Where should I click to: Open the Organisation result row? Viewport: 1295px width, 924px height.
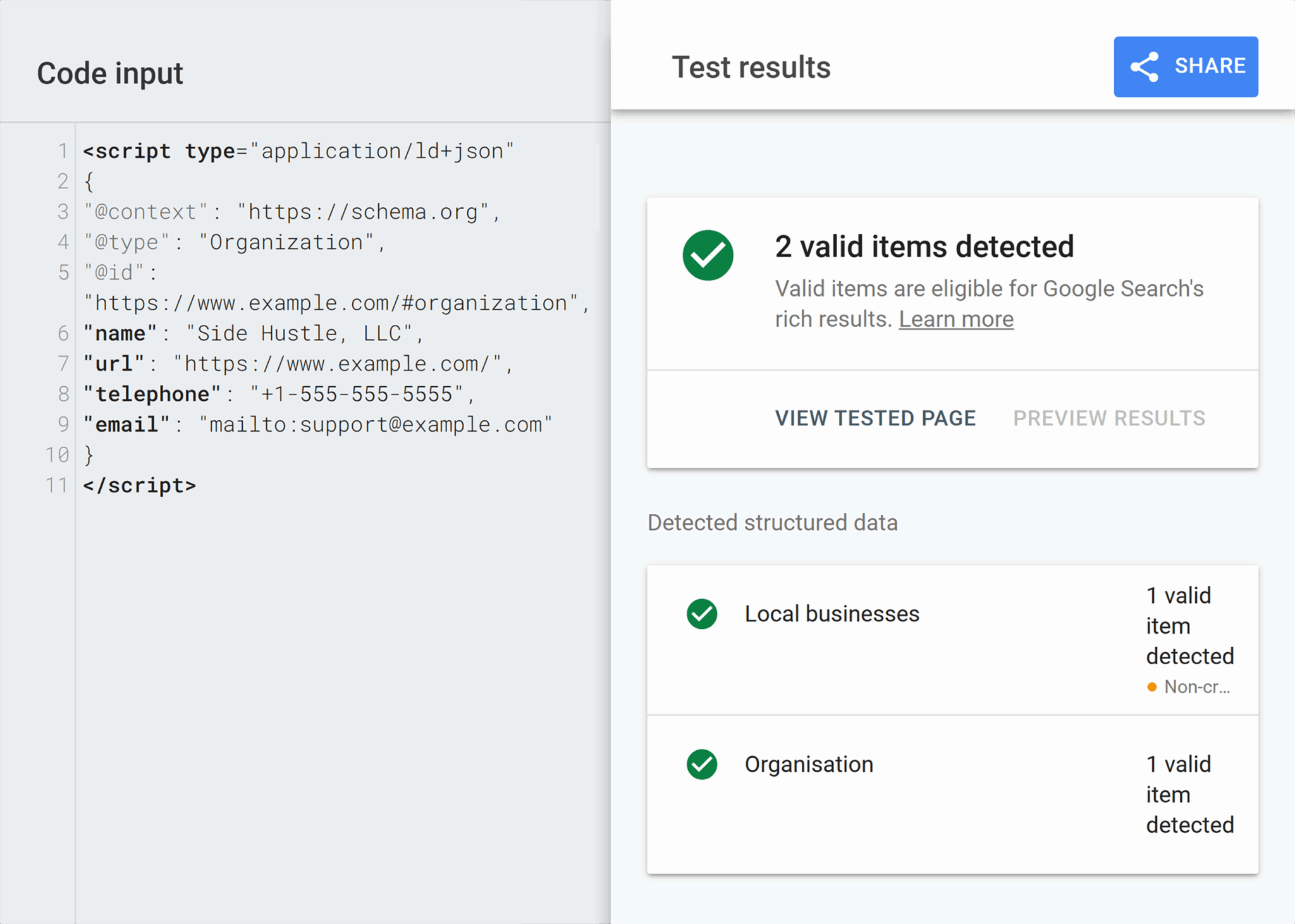point(952,794)
